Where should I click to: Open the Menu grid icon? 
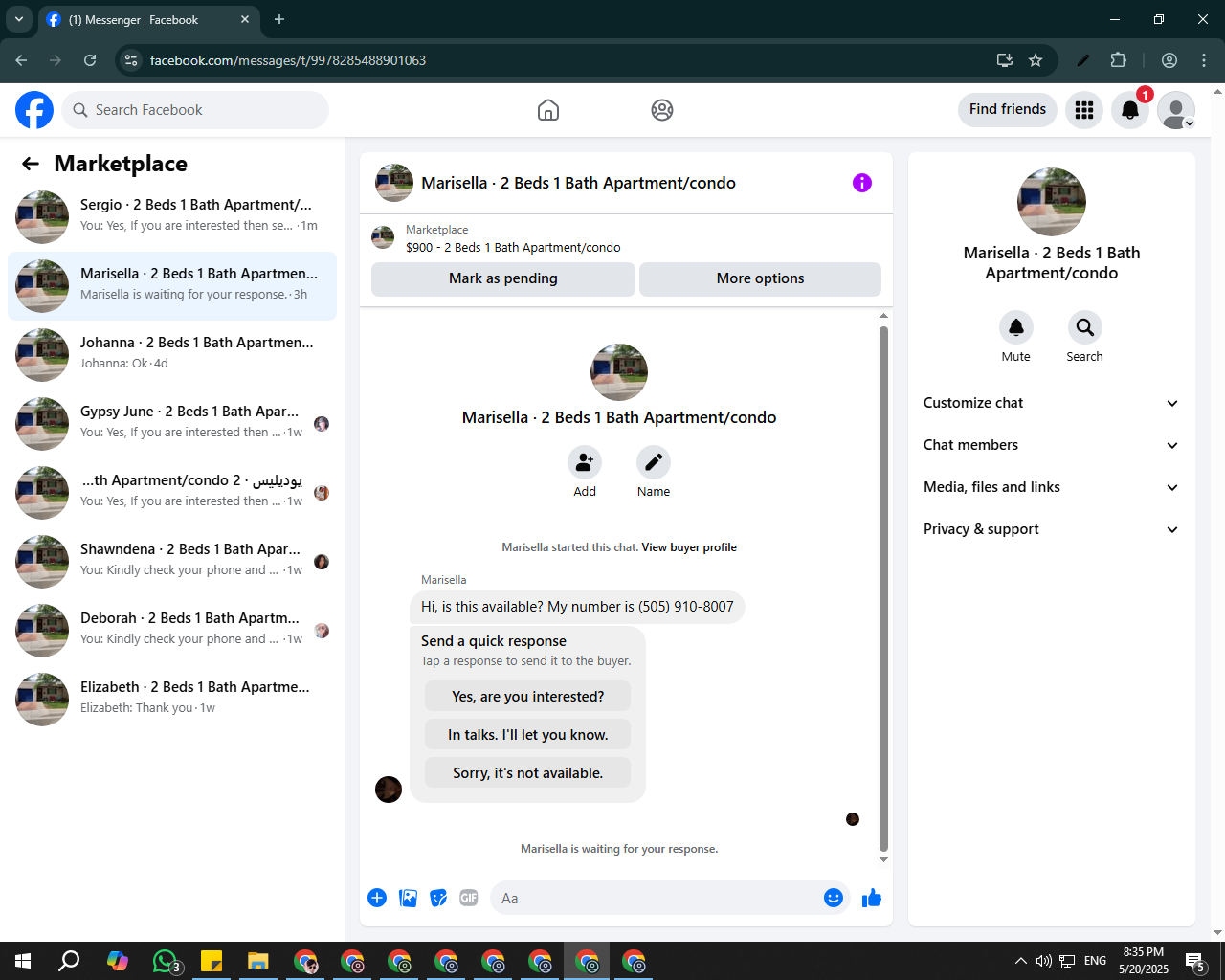(x=1084, y=110)
